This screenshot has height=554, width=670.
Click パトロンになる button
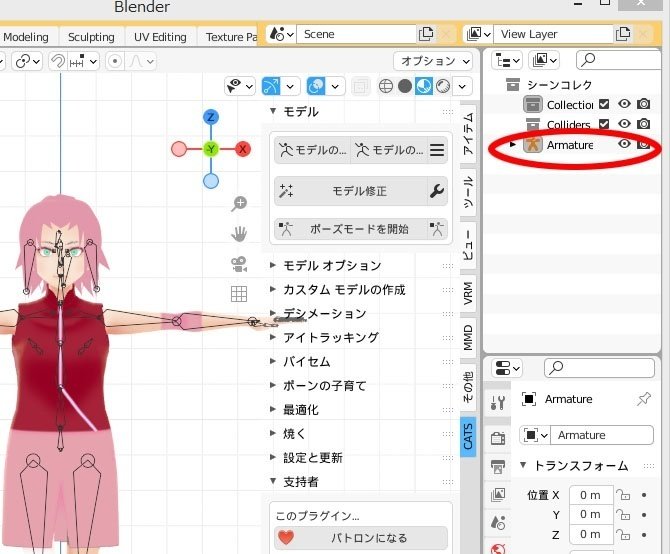click(361, 538)
